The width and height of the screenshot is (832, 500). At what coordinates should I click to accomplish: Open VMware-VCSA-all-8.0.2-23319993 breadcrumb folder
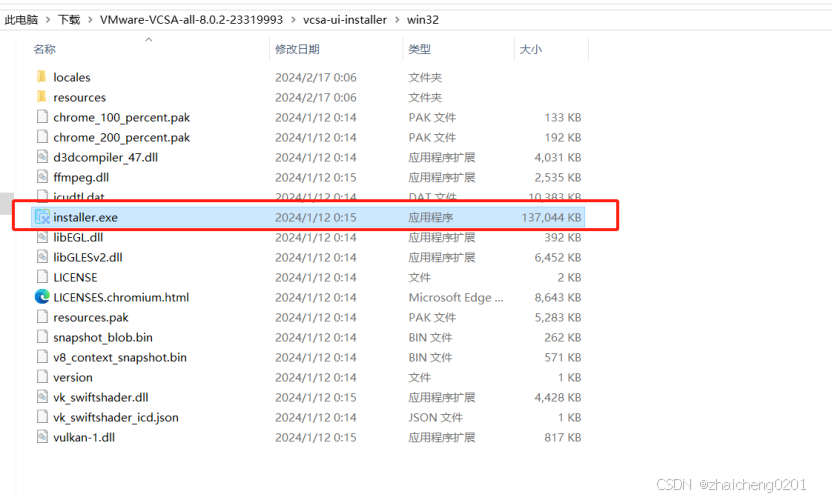tap(192, 20)
